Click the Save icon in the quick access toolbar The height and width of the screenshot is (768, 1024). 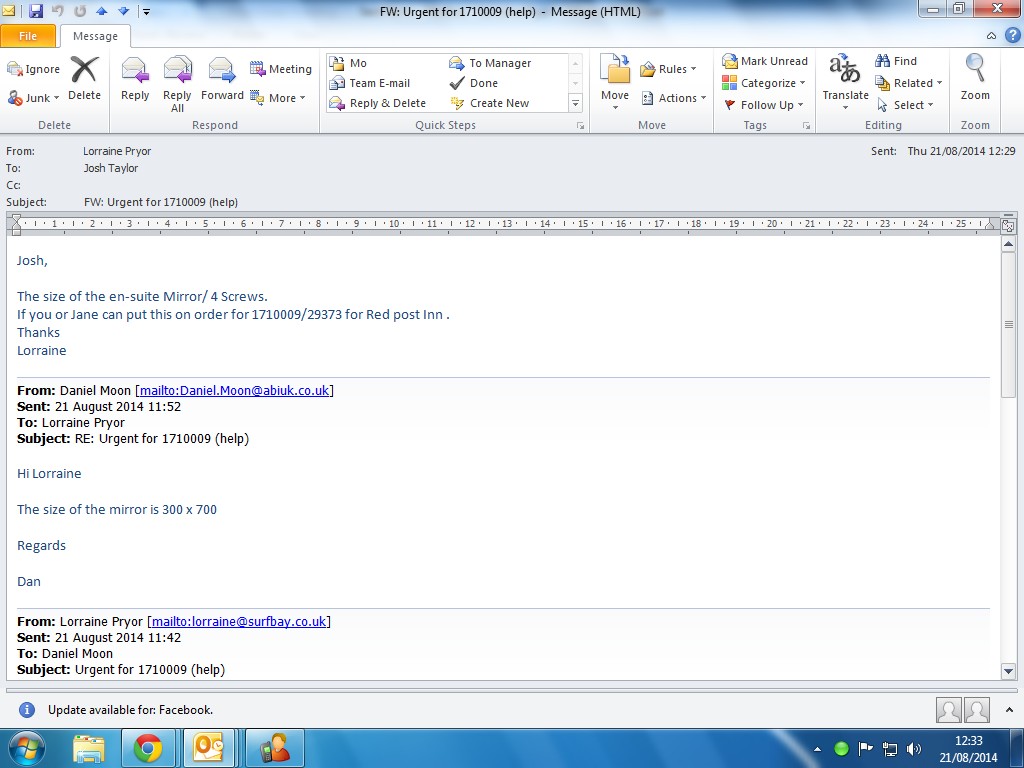coord(36,11)
